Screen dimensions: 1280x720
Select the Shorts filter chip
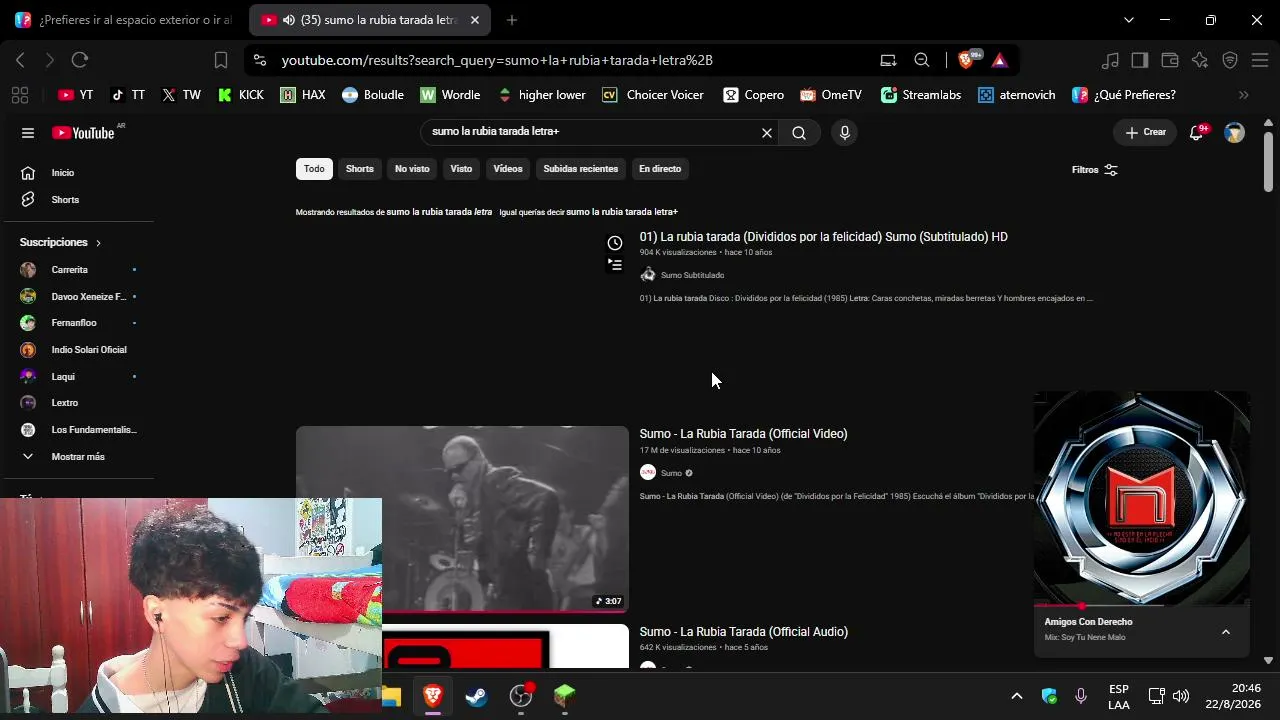click(x=360, y=169)
